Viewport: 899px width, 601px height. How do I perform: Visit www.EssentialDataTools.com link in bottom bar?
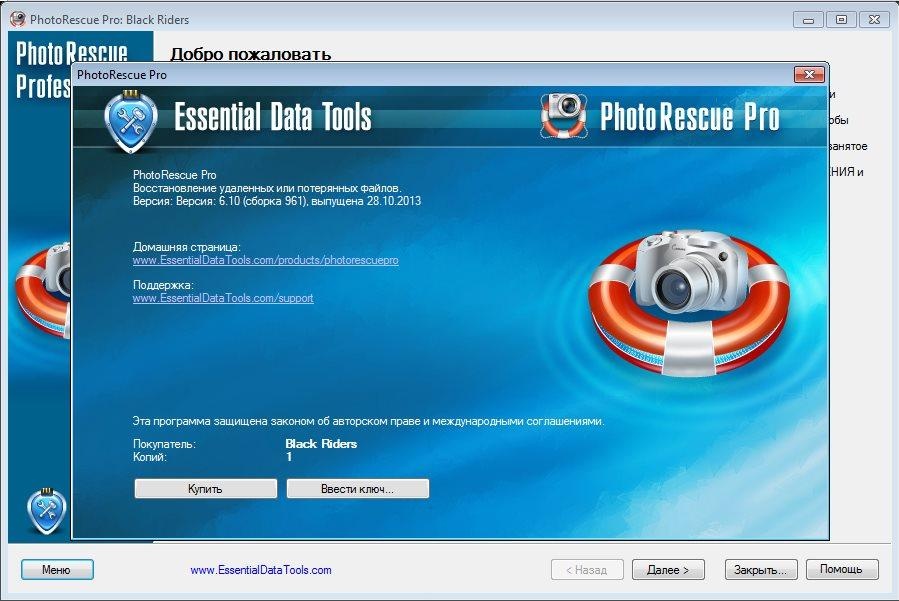pos(261,570)
